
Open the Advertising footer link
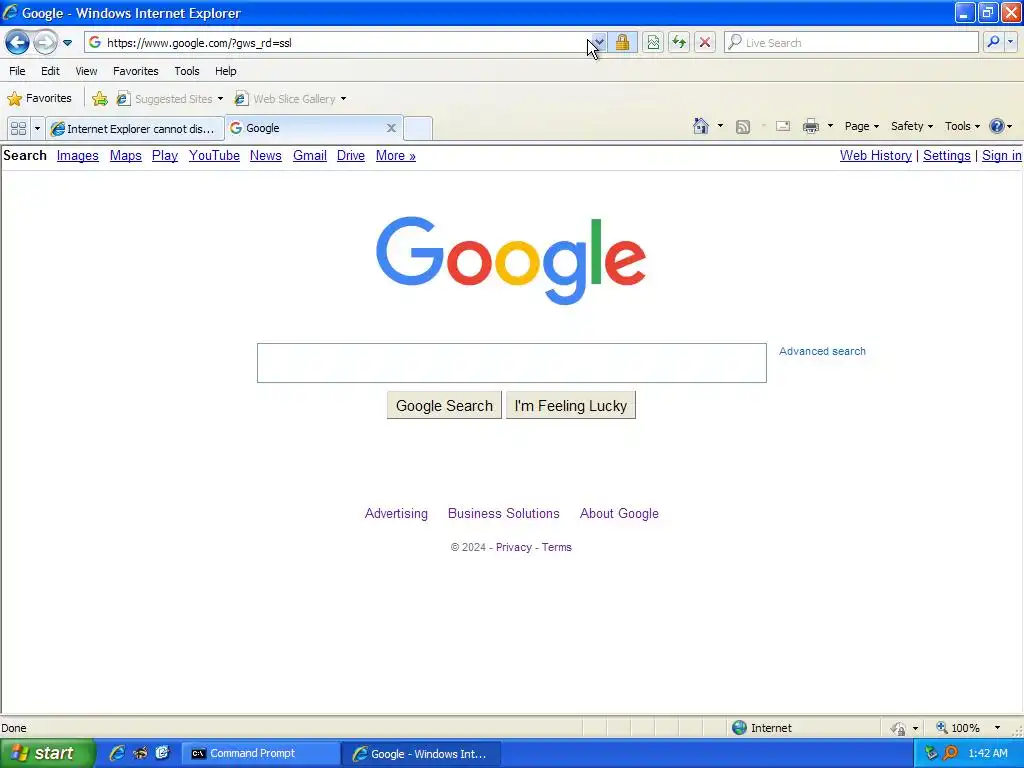click(396, 514)
